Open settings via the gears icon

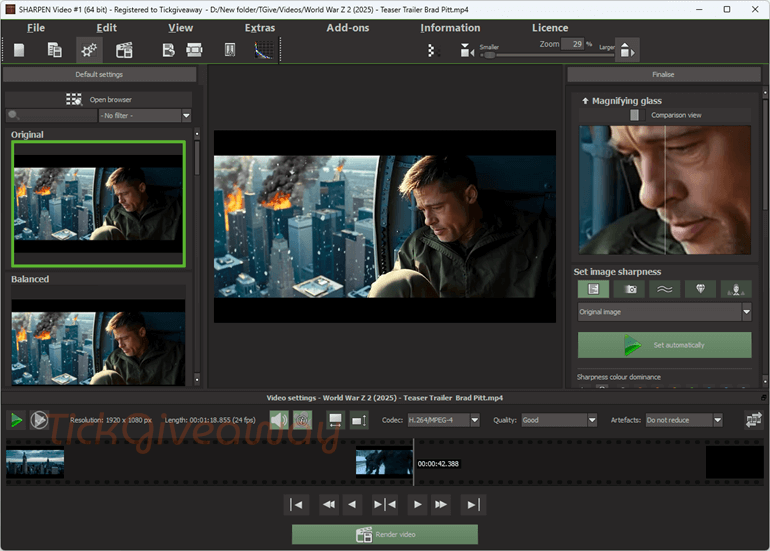coord(89,50)
